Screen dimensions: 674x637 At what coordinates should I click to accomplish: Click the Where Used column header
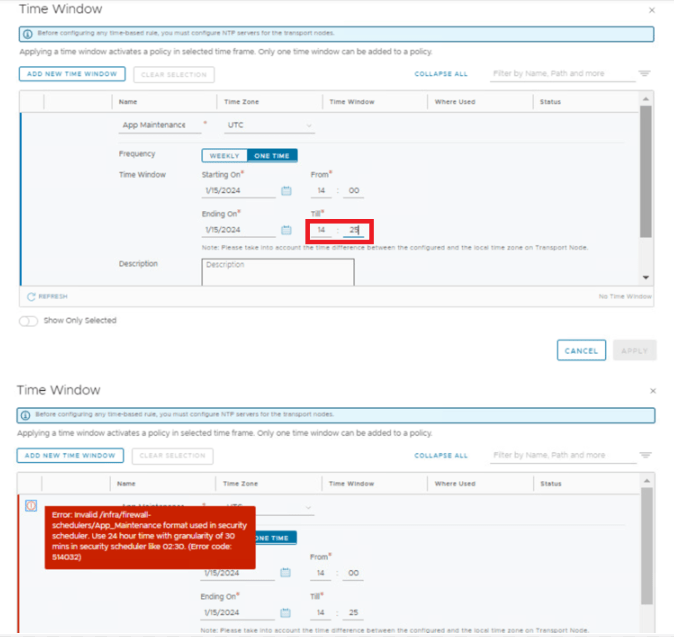tap(454, 101)
